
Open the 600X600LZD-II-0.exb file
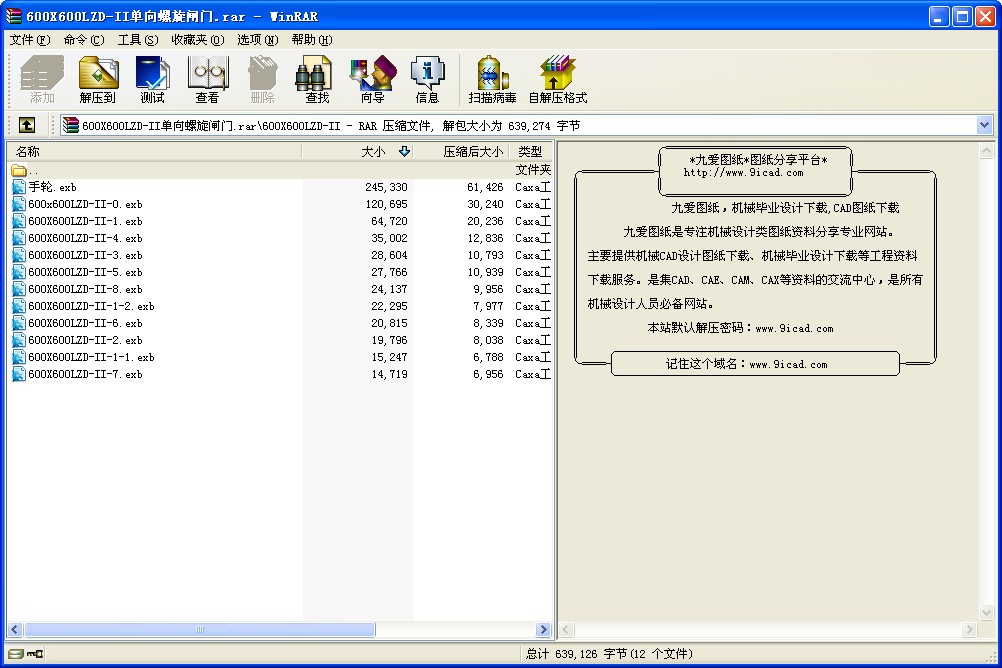[x=85, y=204]
